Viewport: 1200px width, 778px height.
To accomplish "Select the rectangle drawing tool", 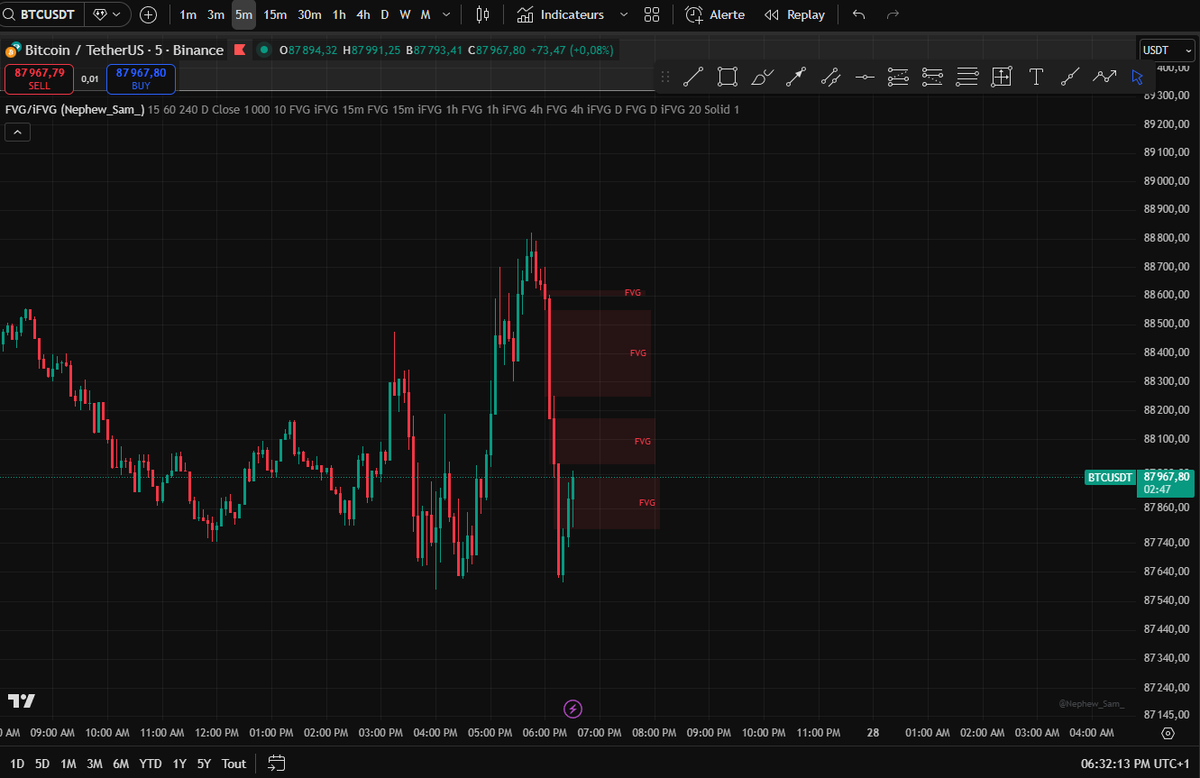I will click(728, 76).
